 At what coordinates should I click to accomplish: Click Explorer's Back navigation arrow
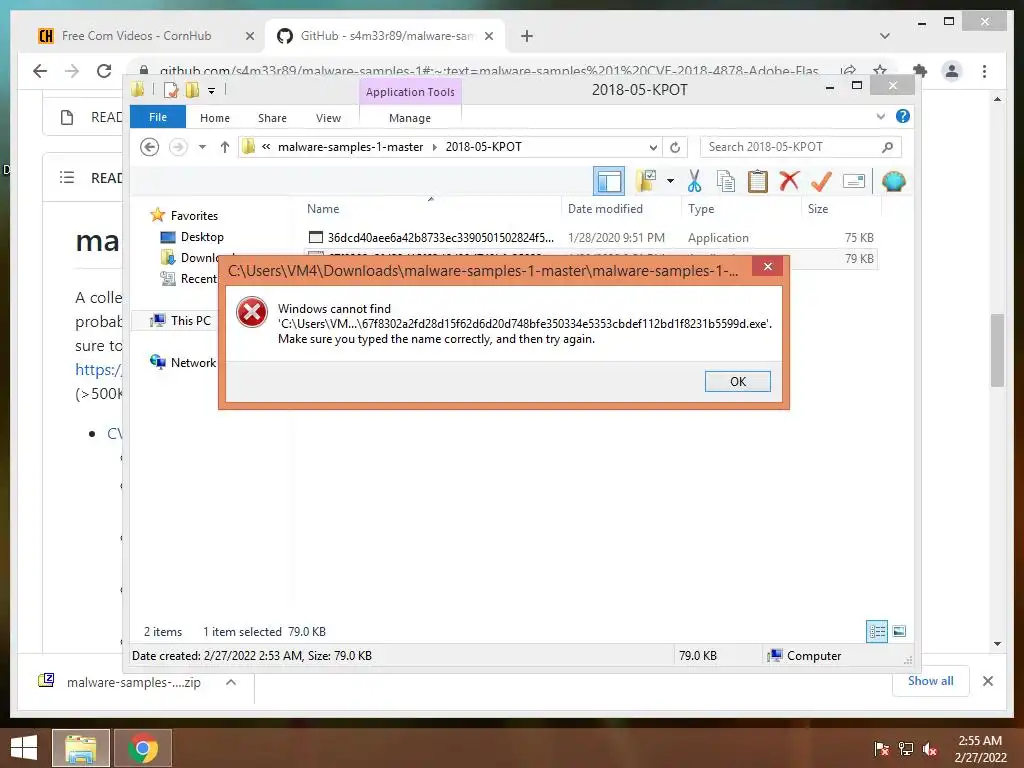pos(150,147)
